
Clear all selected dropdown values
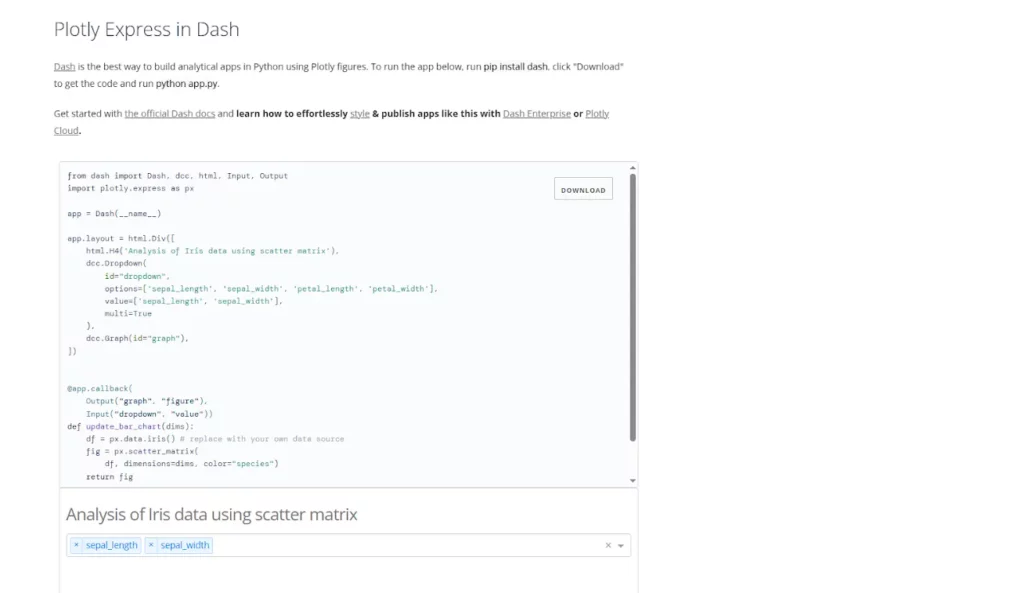(608, 545)
